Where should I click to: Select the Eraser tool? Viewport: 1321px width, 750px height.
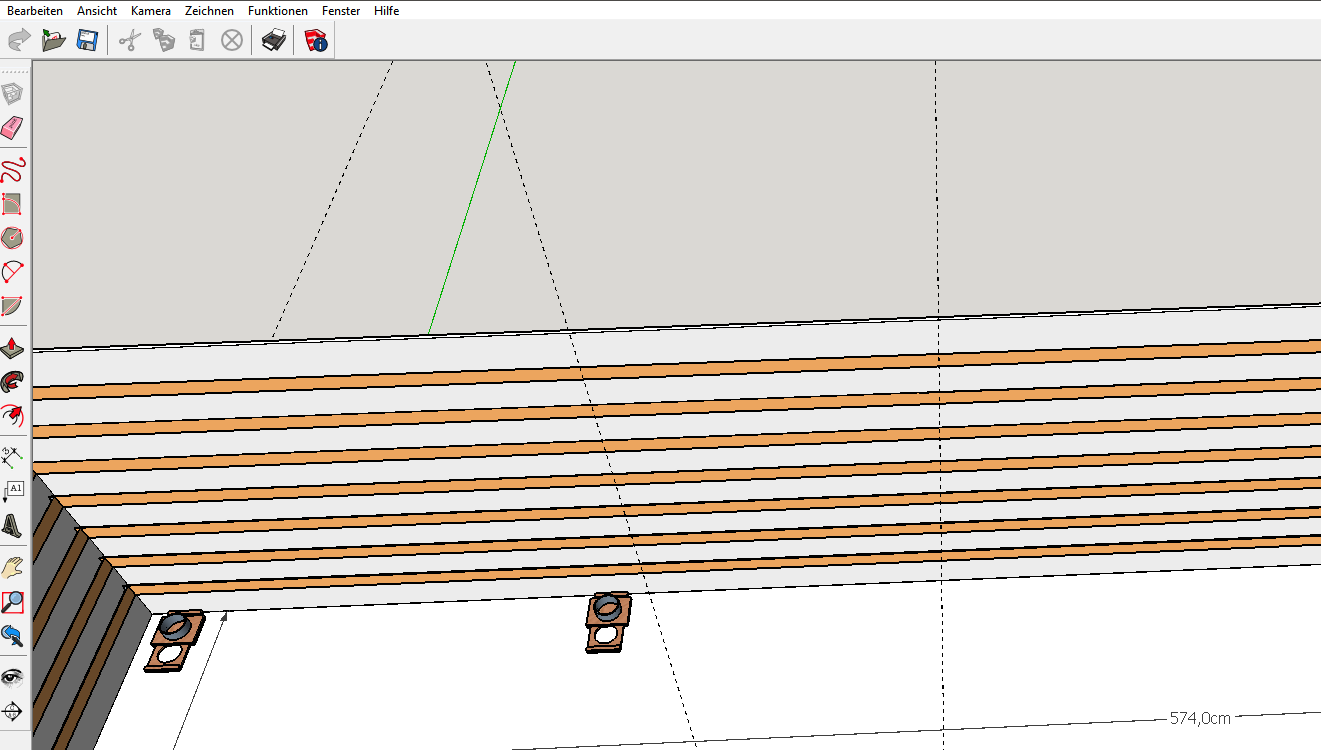pos(12,128)
